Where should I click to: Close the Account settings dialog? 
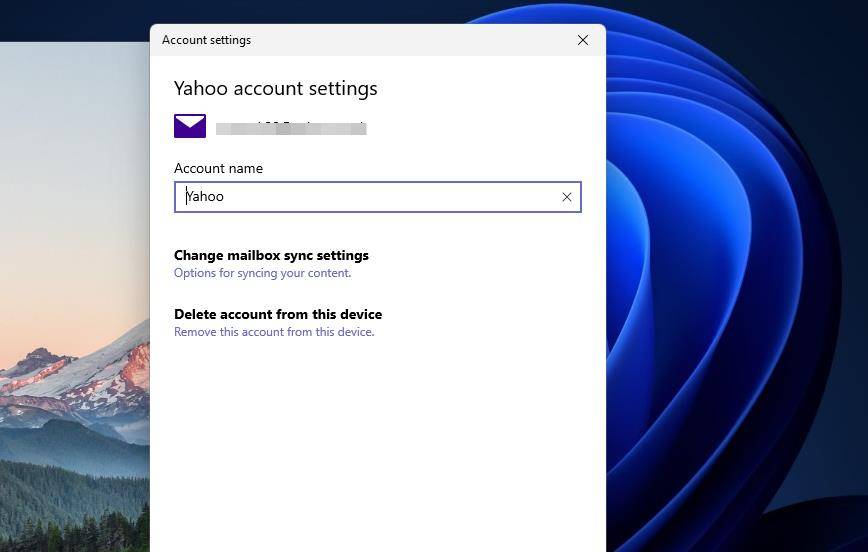[583, 40]
